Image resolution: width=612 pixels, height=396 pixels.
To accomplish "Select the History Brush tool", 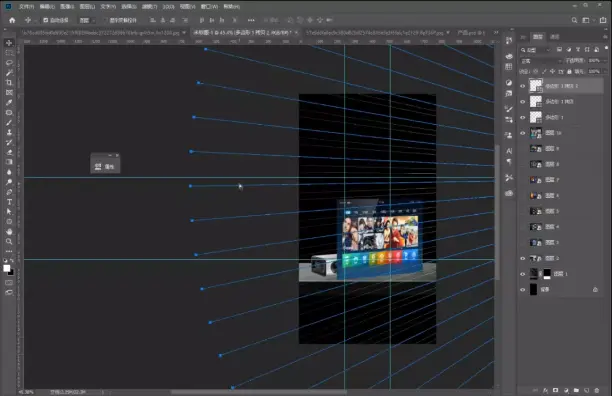I will (9, 142).
